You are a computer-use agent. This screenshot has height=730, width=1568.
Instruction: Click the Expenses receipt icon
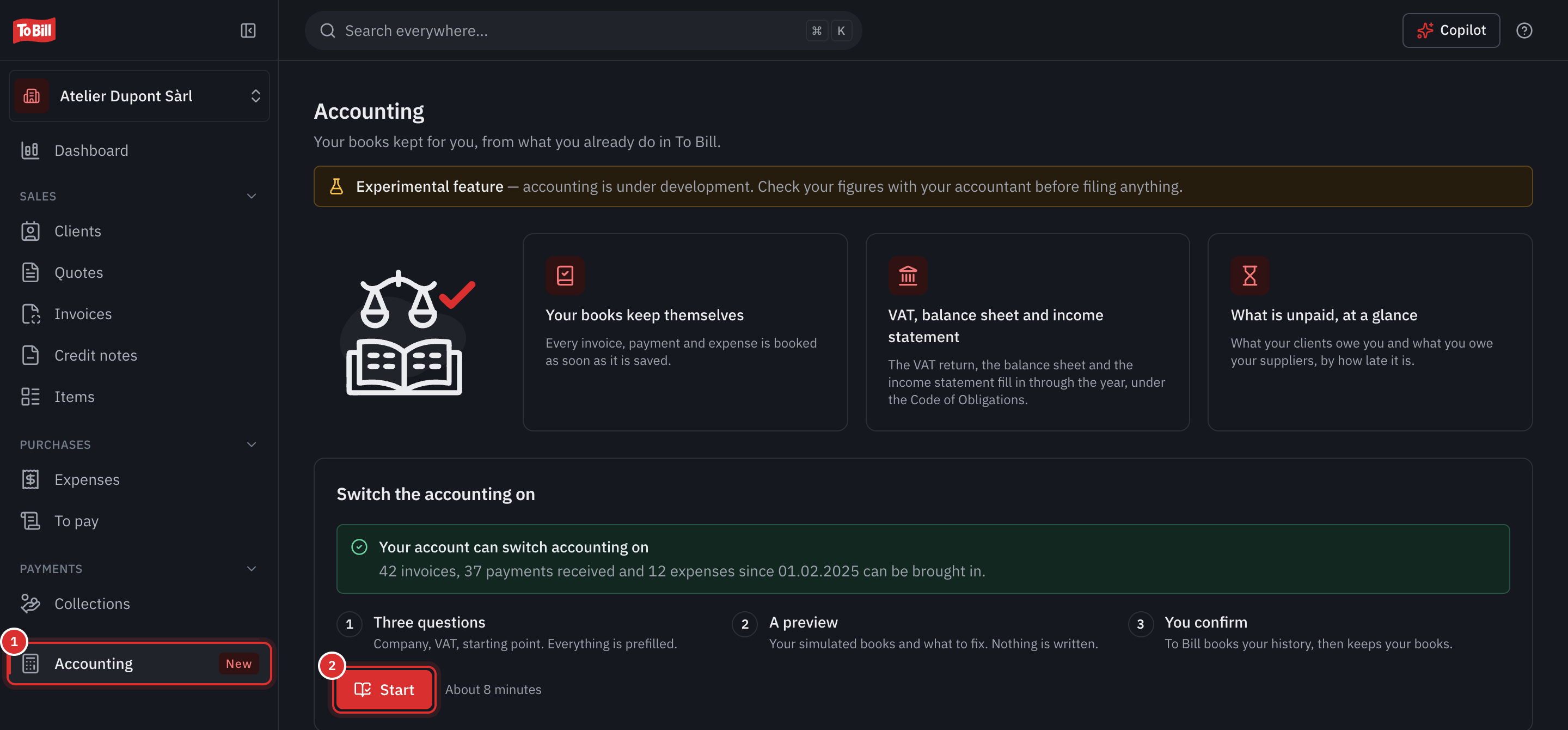click(30, 480)
